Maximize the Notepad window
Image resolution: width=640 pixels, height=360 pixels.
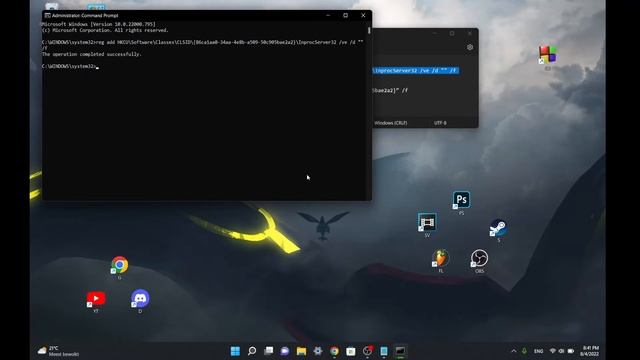coord(452,33)
